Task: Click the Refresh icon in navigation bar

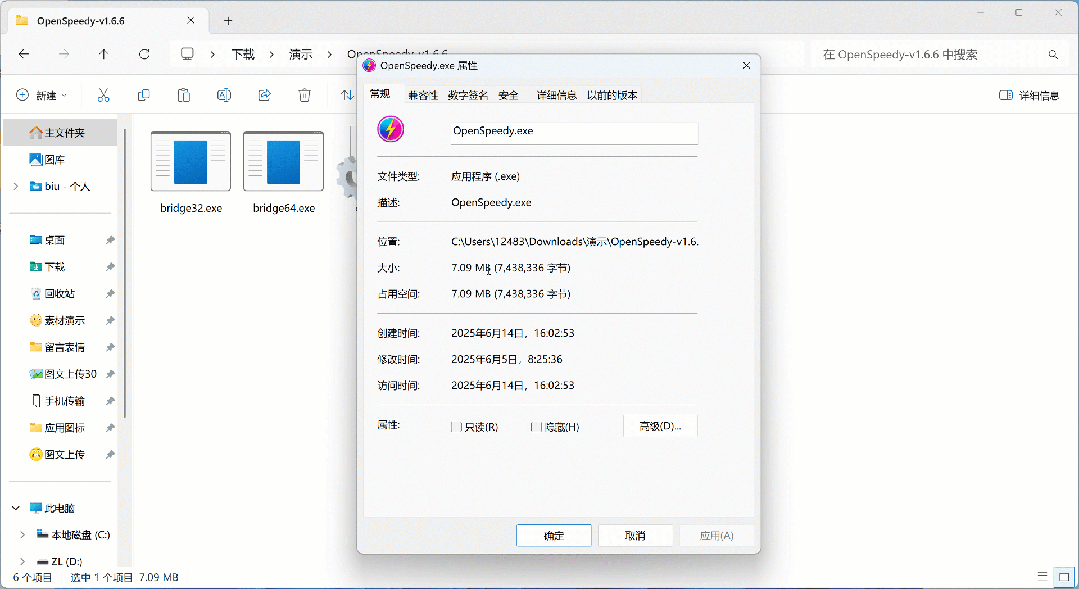Action: click(x=144, y=54)
